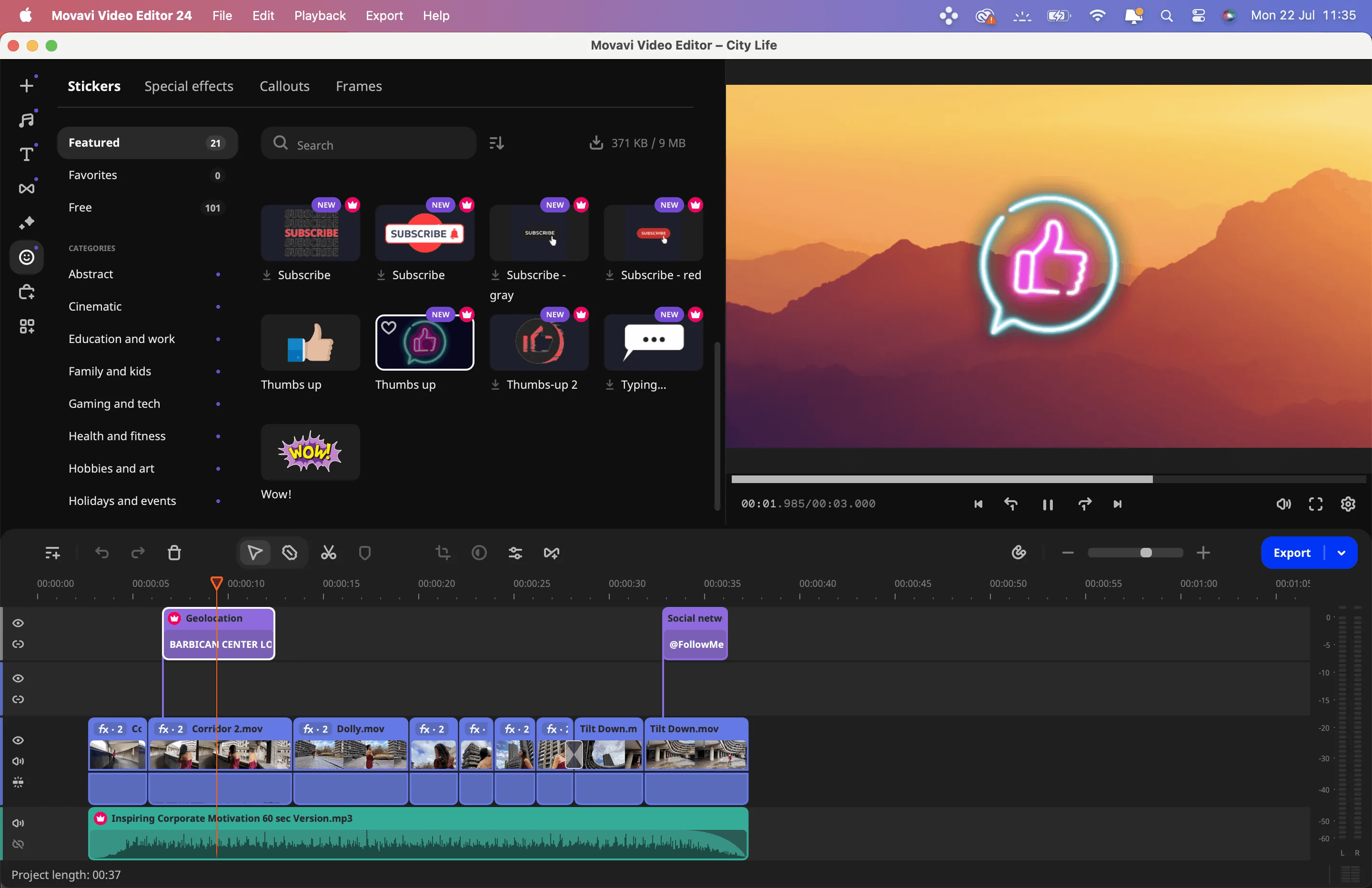
Task: Mute the music audio track
Action: click(x=19, y=823)
